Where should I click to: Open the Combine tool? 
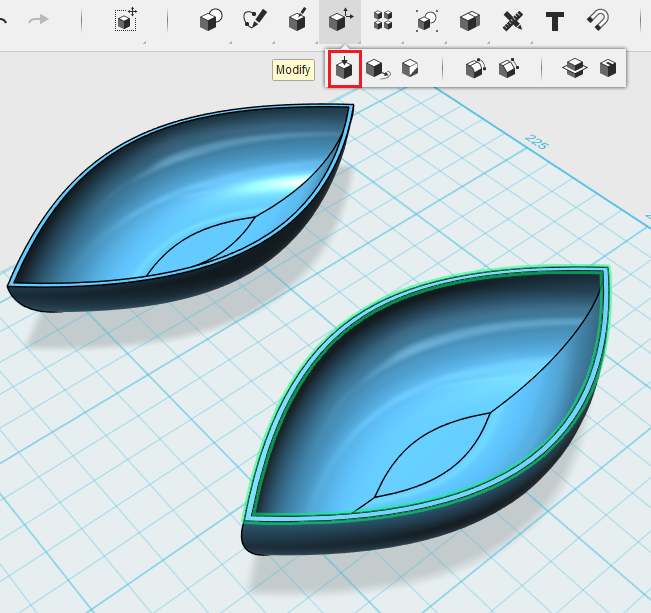tap(470, 21)
